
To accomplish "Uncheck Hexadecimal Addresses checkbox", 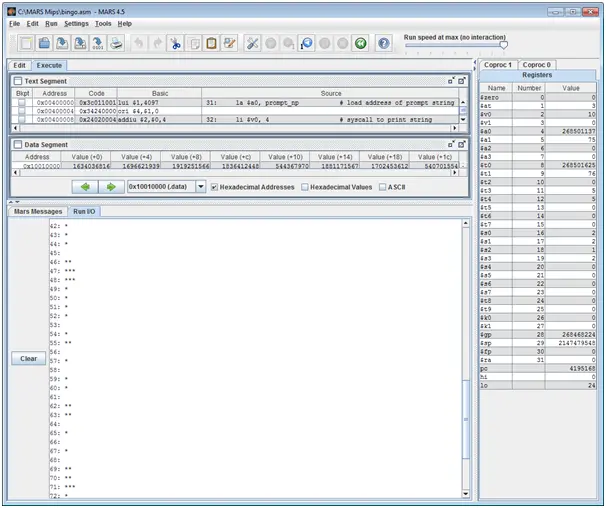I will [214, 187].
